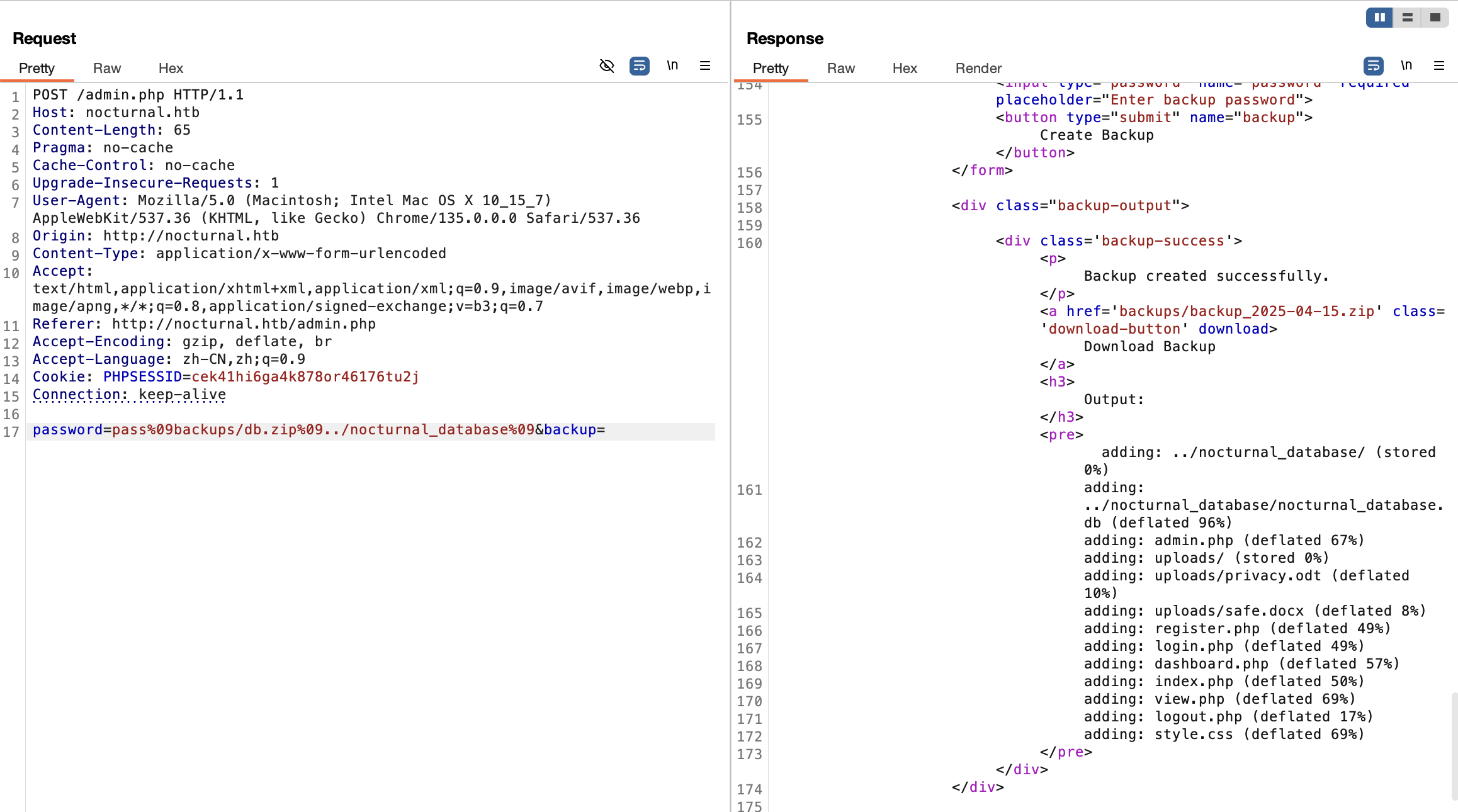Click the 'adding: login.php' output line
Image resolution: width=1458 pixels, height=812 pixels.
click(1224, 646)
